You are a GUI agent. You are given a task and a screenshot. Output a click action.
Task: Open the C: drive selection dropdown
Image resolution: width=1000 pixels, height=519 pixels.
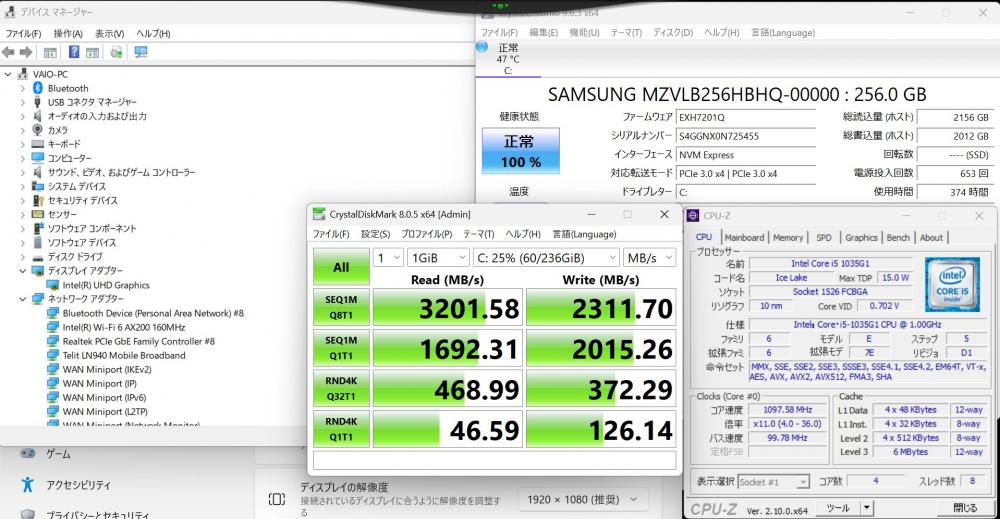click(546, 258)
